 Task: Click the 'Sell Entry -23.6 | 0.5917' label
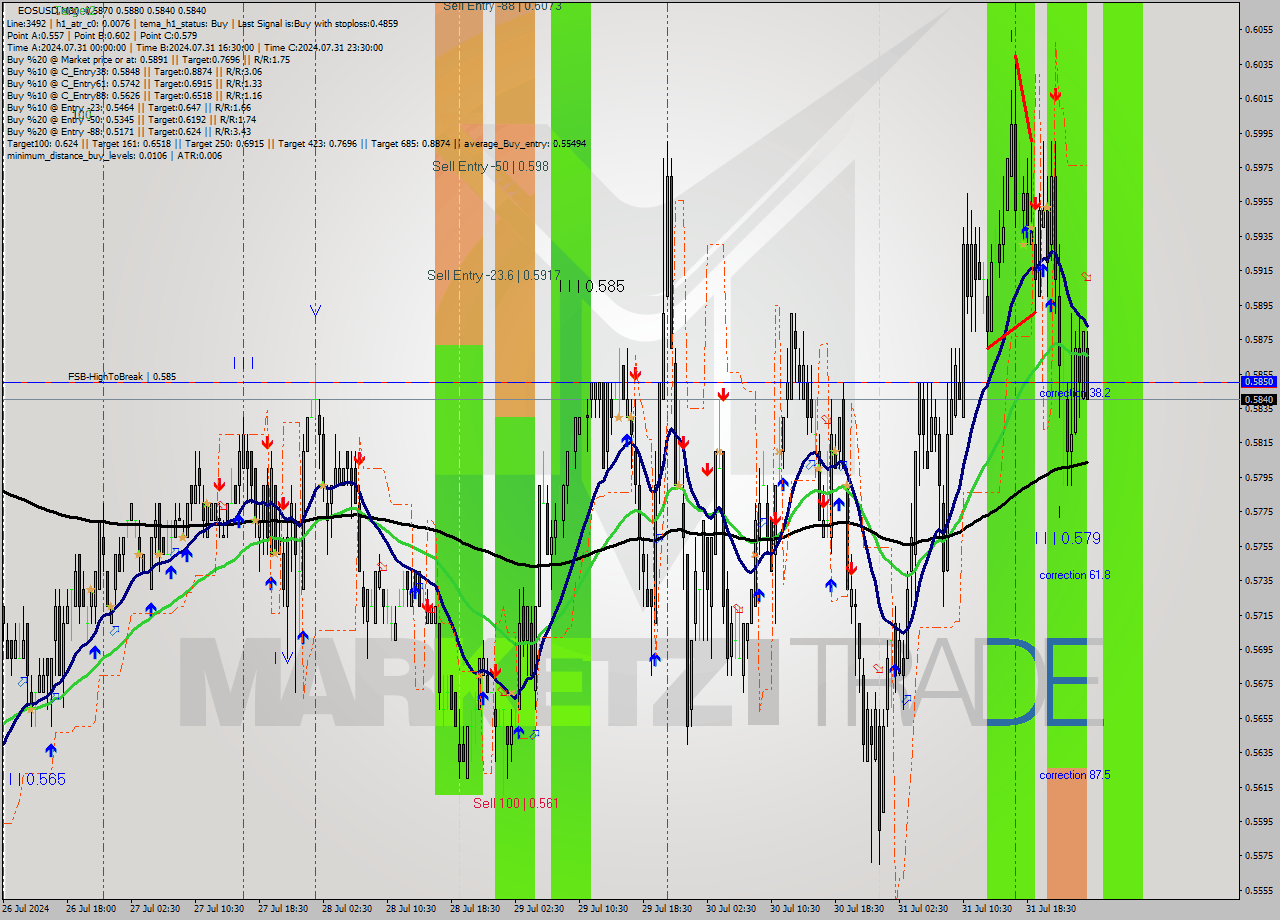493,275
